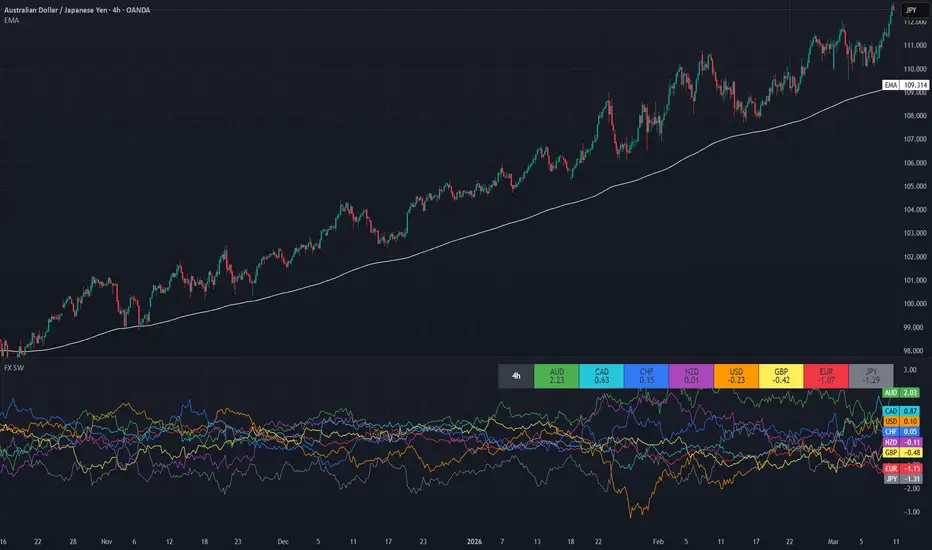Click the Nov label on time axis
This screenshot has width=932, height=550.
[x=106, y=542]
